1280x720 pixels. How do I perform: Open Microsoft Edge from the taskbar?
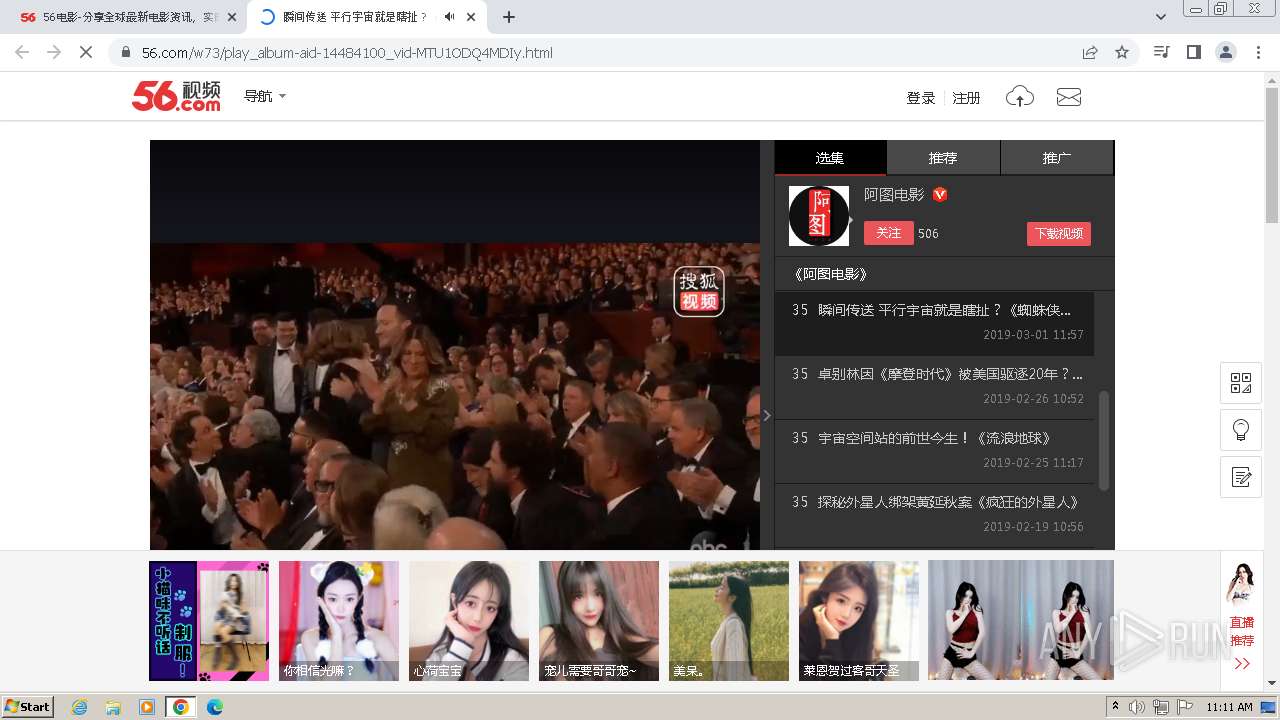point(214,707)
